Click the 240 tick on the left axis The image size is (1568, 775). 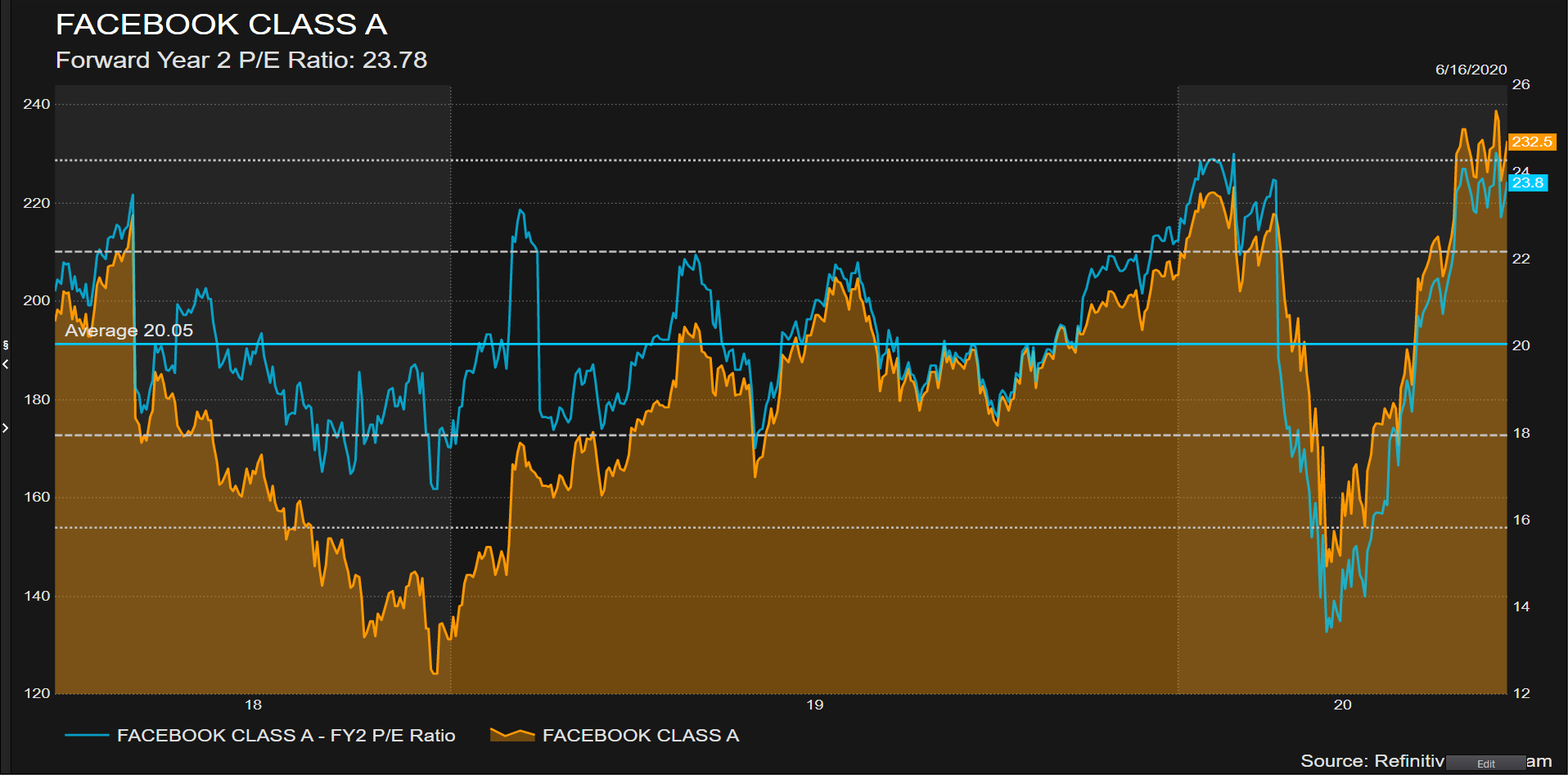click(x=37, y=104)
